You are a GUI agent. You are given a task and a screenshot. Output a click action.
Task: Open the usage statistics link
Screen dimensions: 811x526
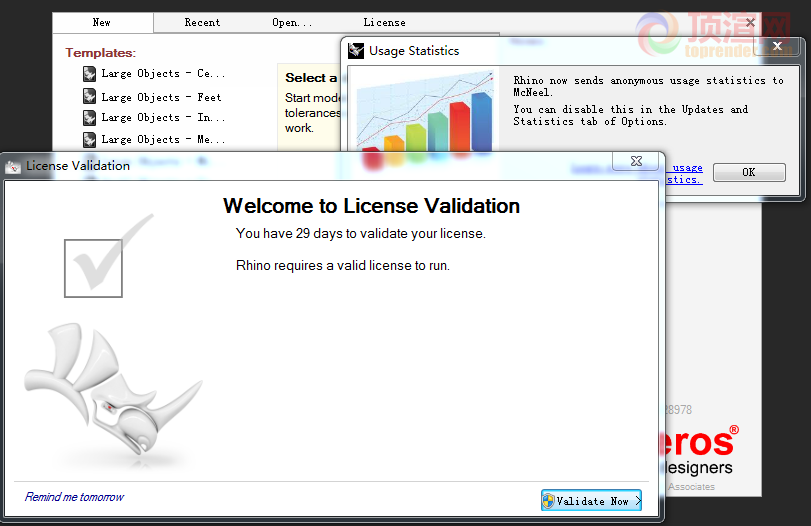point(684,174)
